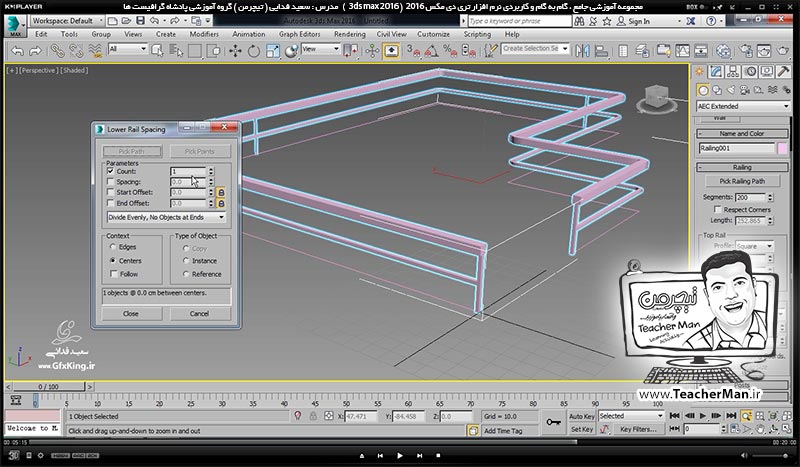Open Select by Name list tool

pos(176,51)
